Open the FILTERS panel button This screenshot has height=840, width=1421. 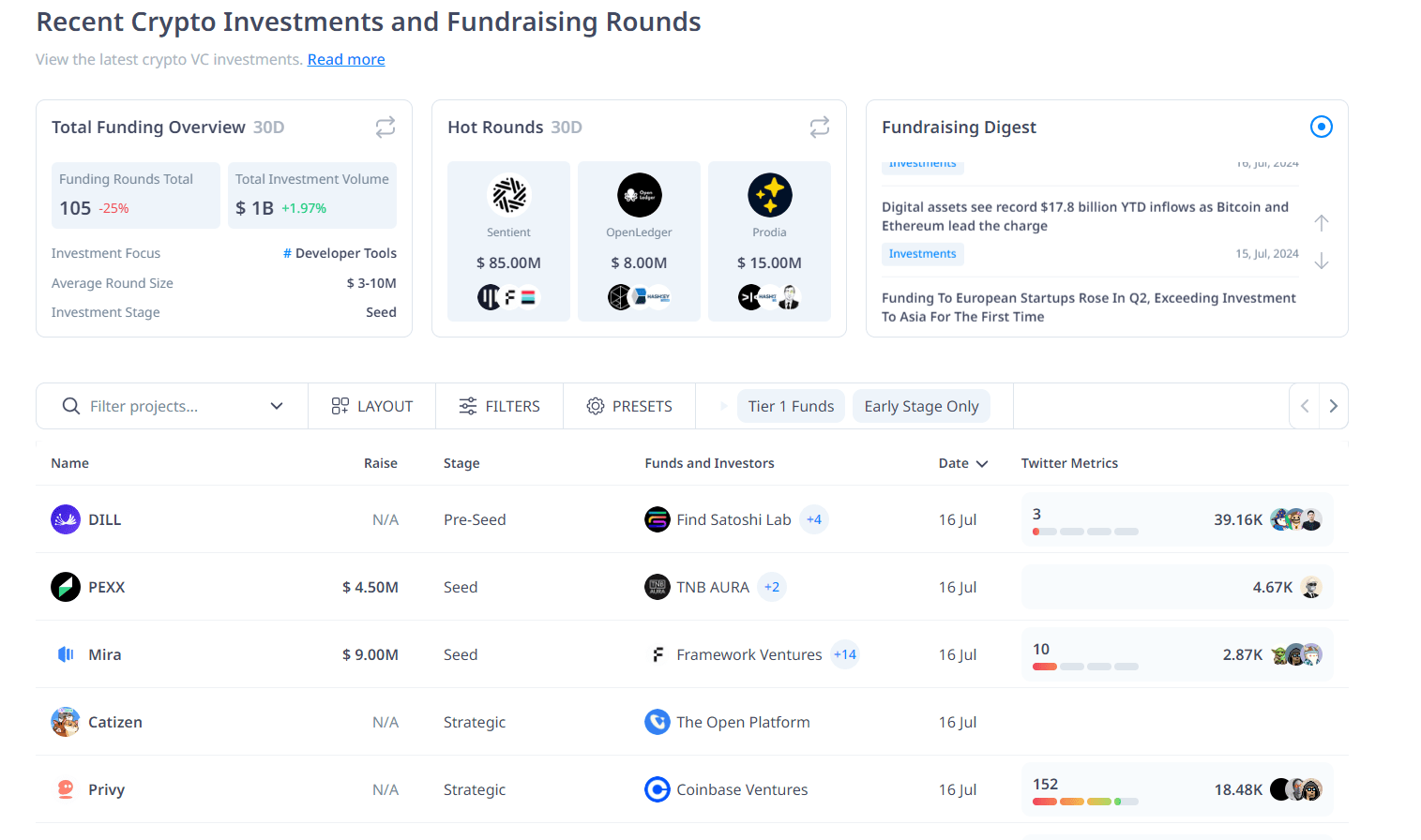tap(499, 406)
